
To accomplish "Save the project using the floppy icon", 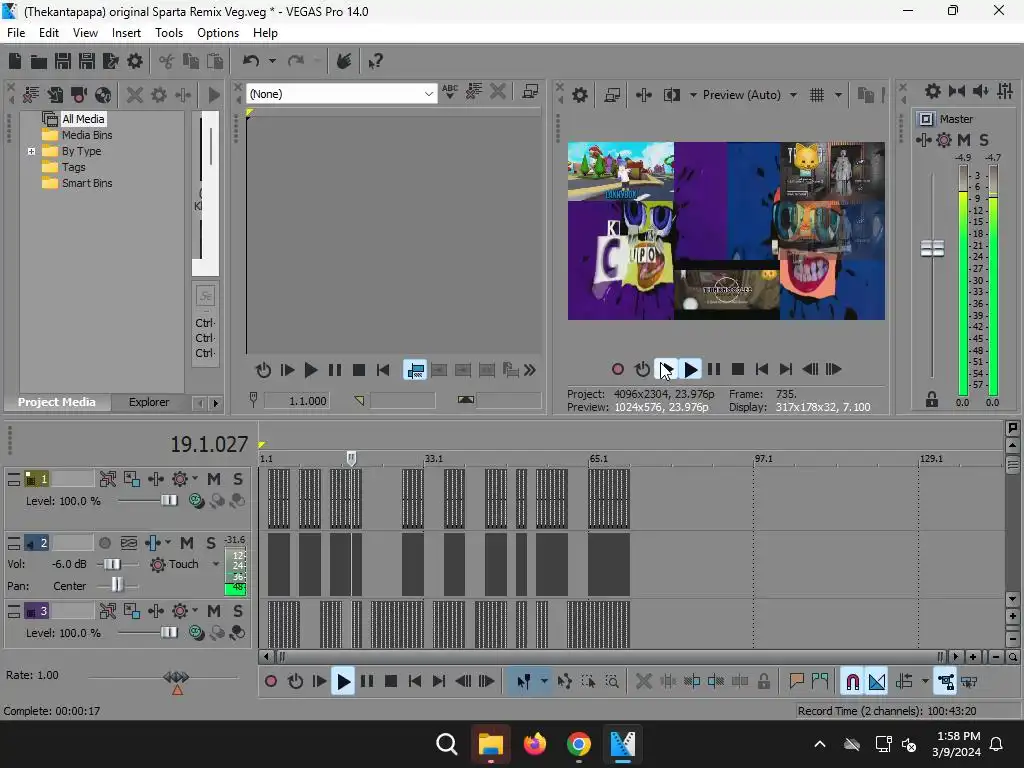I will tap(63, 61).
